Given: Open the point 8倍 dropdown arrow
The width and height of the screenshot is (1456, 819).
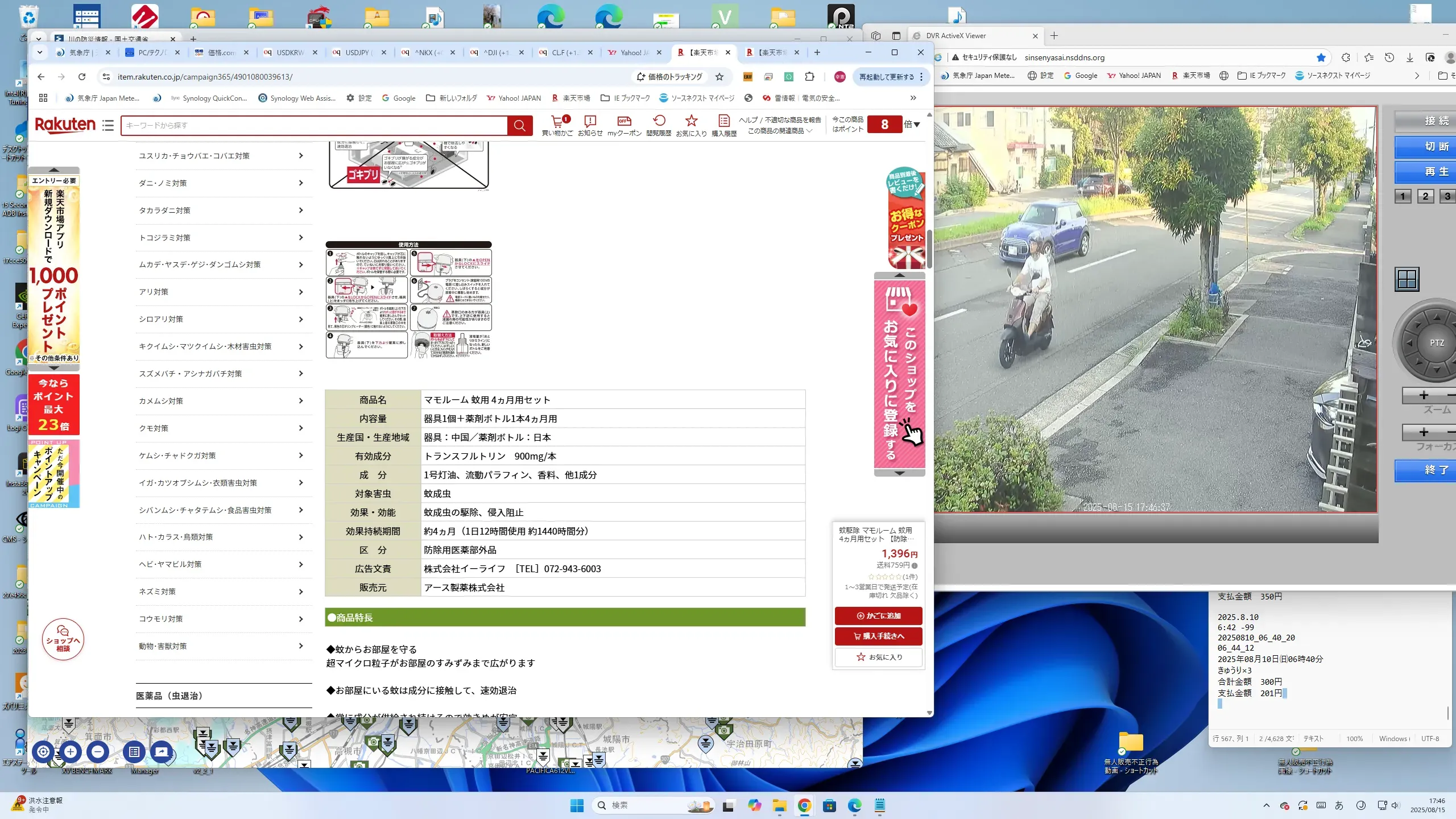Looking at the screenshot, I should pos(917,125).
